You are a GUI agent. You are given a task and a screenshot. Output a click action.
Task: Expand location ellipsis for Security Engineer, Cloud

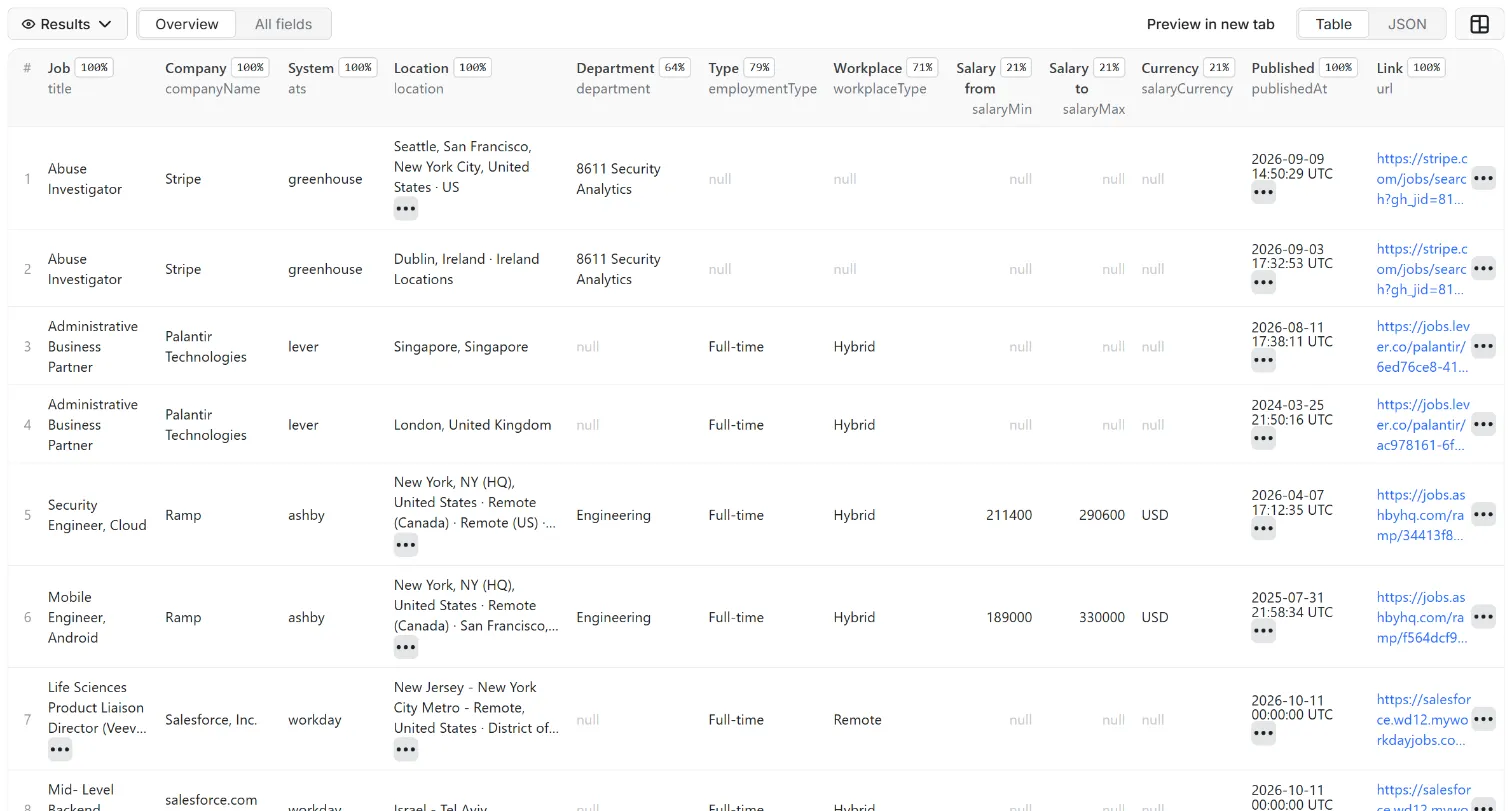(x=405, y=545)
